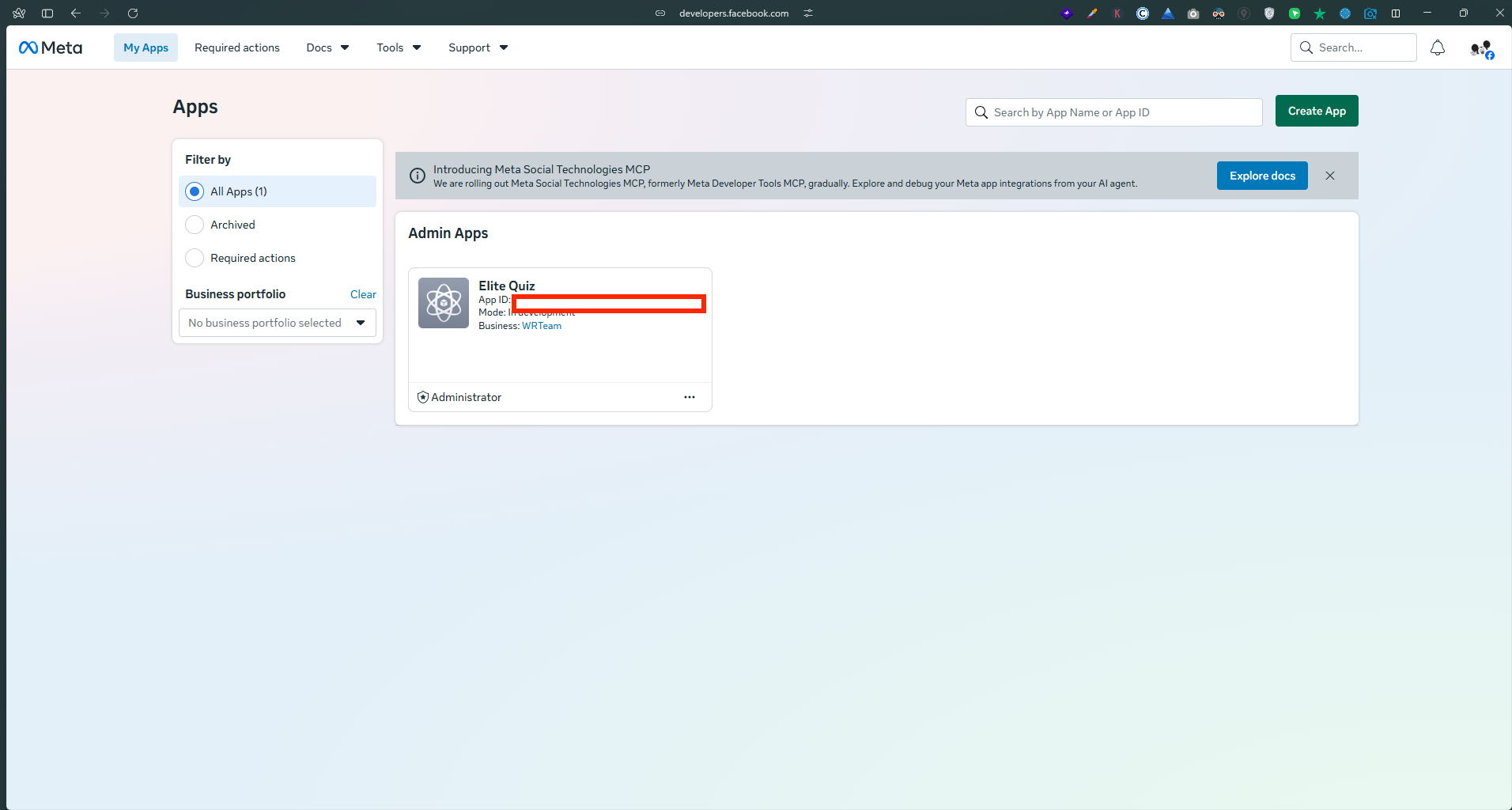
Task: Focus the top-right Search box
Action: pos(1354,47)
